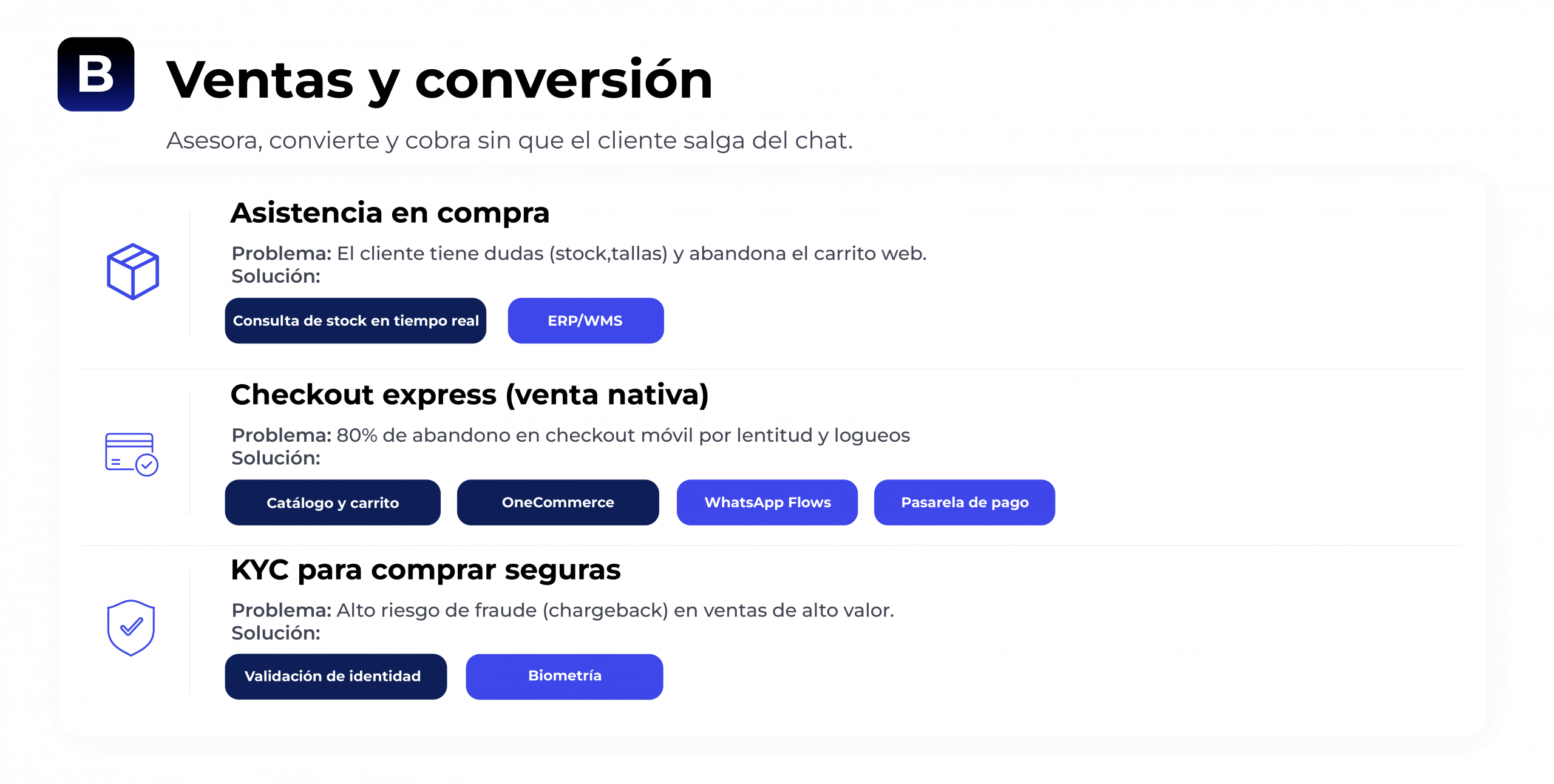Screen dimensions: 1554x784
Task: Click the 3D box package icon
Action: coord(133,271)
